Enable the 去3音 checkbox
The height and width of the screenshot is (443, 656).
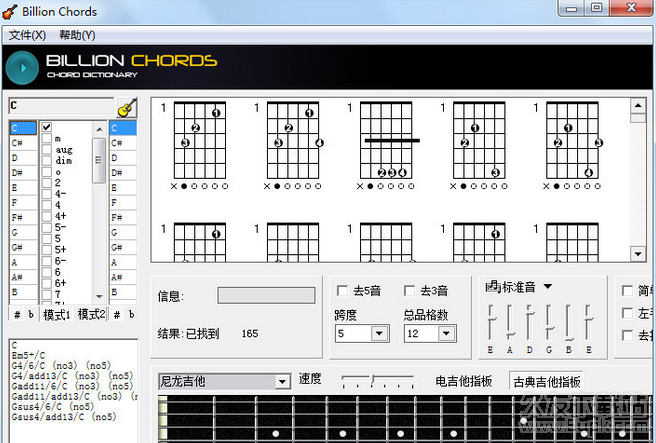point(409,290)
